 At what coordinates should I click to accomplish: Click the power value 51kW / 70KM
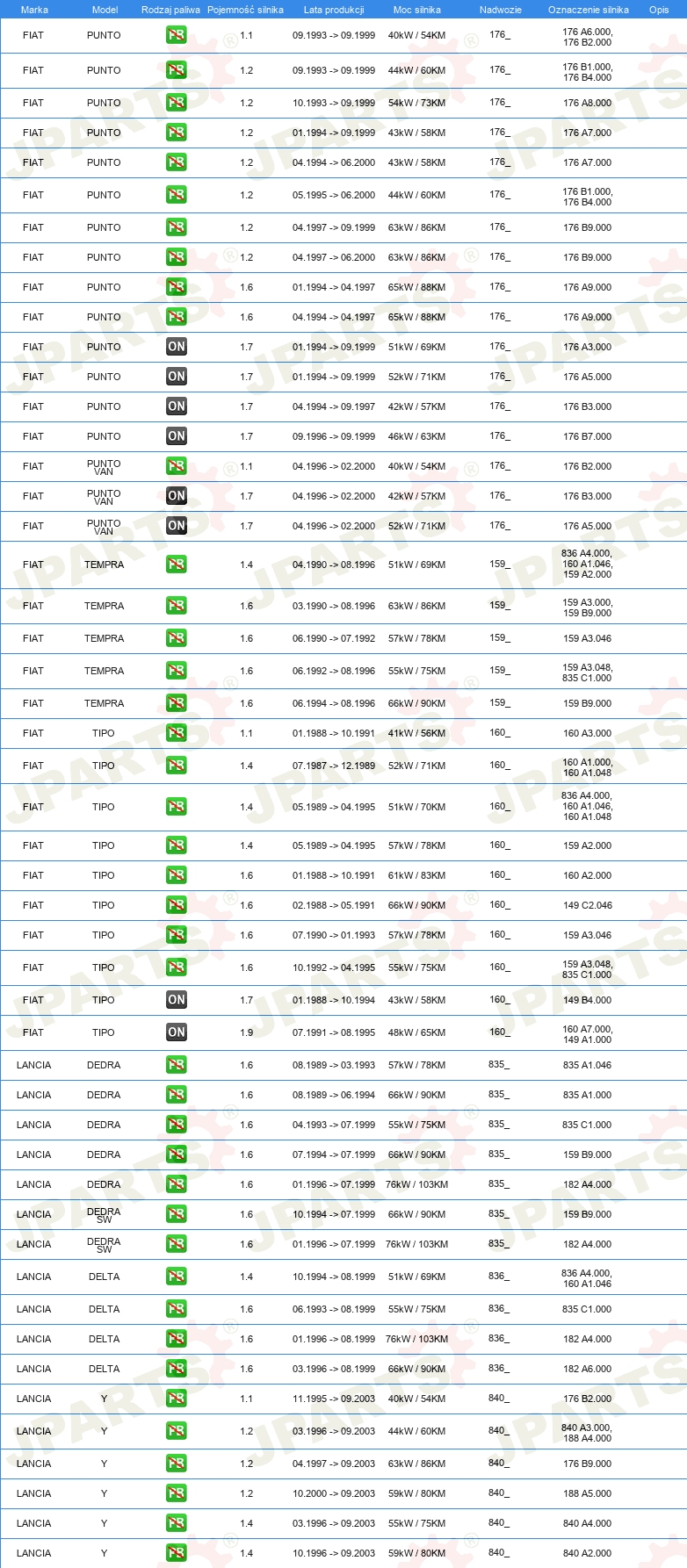pyautogui.click(x=417, y=807)
